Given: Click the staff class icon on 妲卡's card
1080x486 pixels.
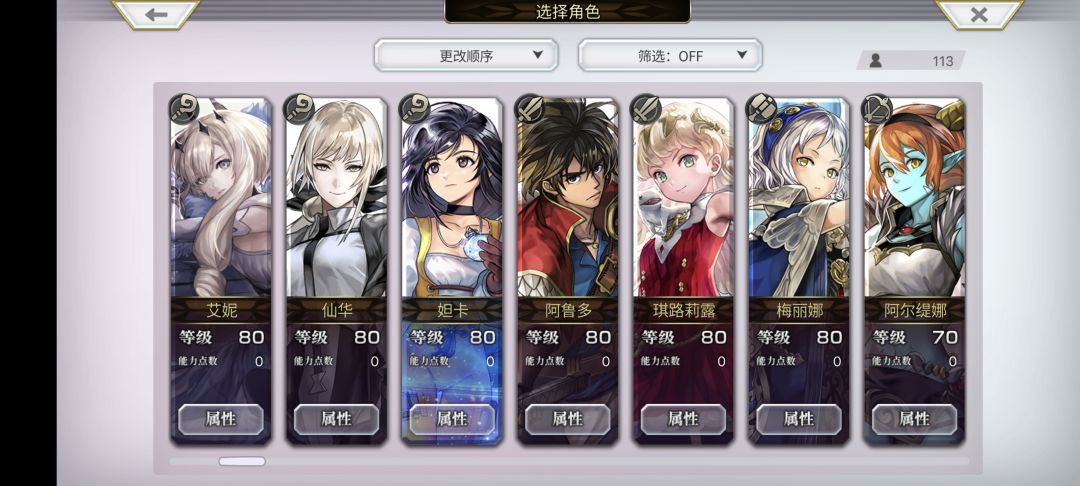Looking at the screenshot, I should 415,109.
